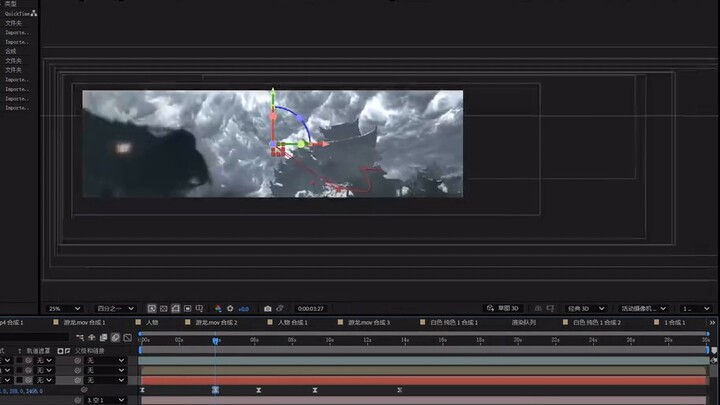This screenshot has width=720, height=405.
Task: Select the 合成 item in project list
Action: [11, 50]
